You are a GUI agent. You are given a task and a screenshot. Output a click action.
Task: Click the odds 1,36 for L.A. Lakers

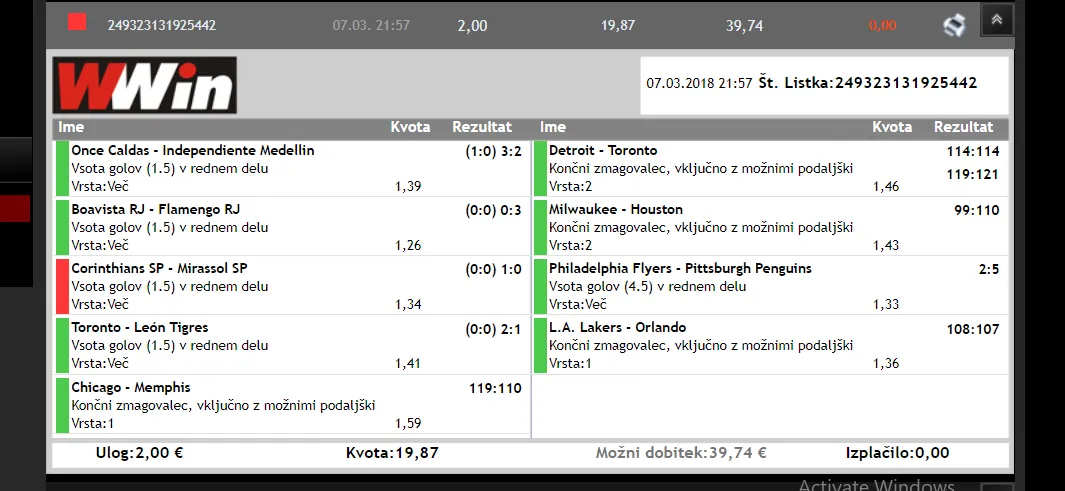coord(886,363)
